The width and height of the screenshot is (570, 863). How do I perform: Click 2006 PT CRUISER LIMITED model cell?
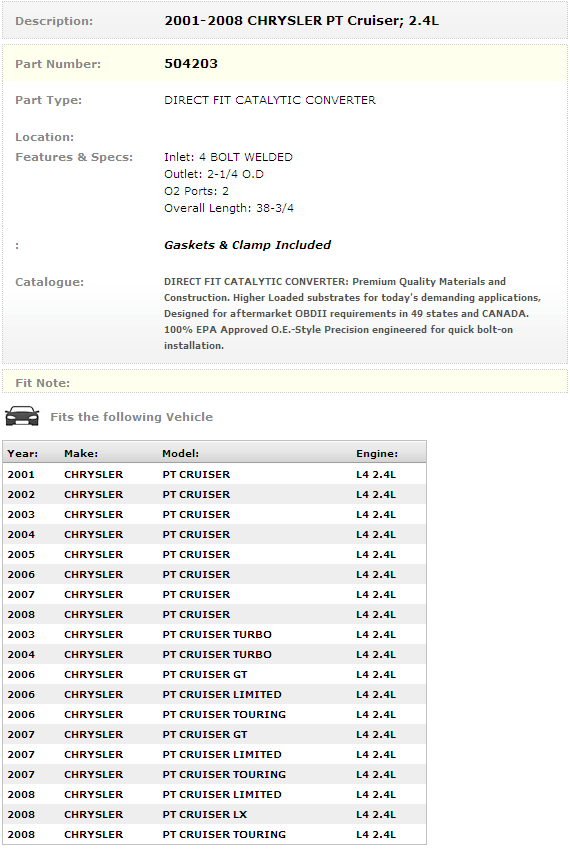[222, 695]
